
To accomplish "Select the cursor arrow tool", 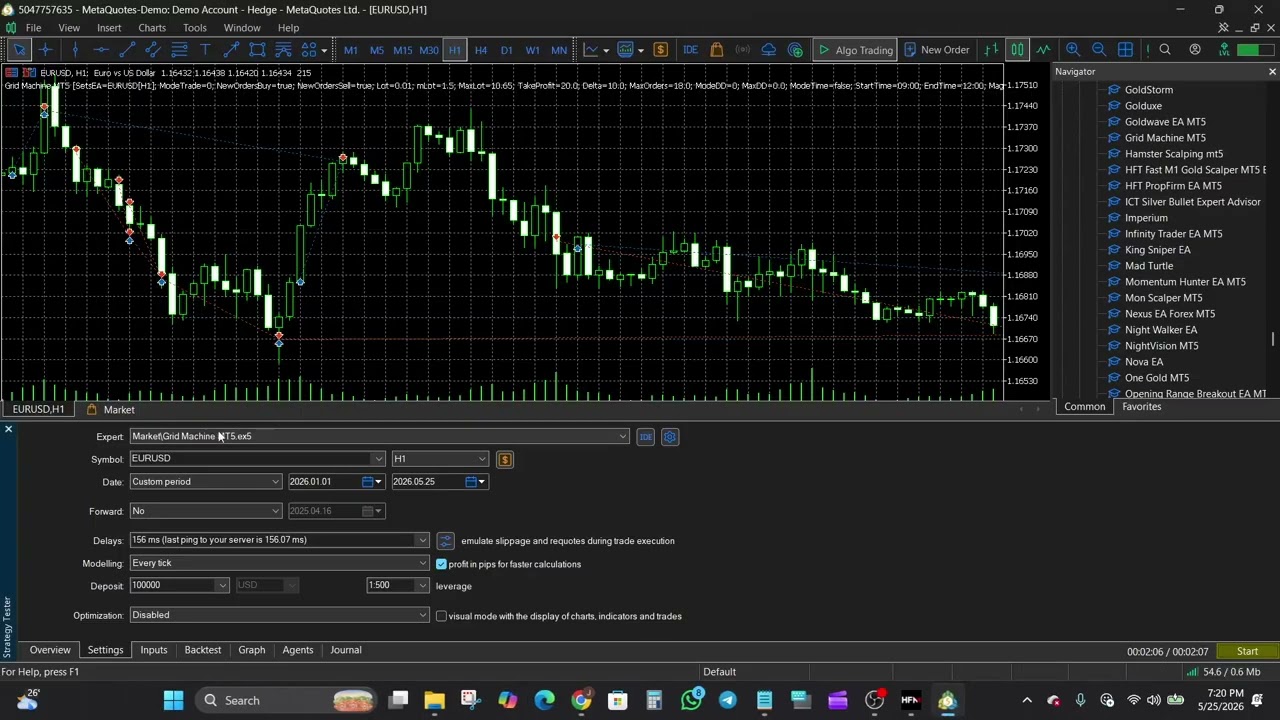I will click(x=19, y=50).
